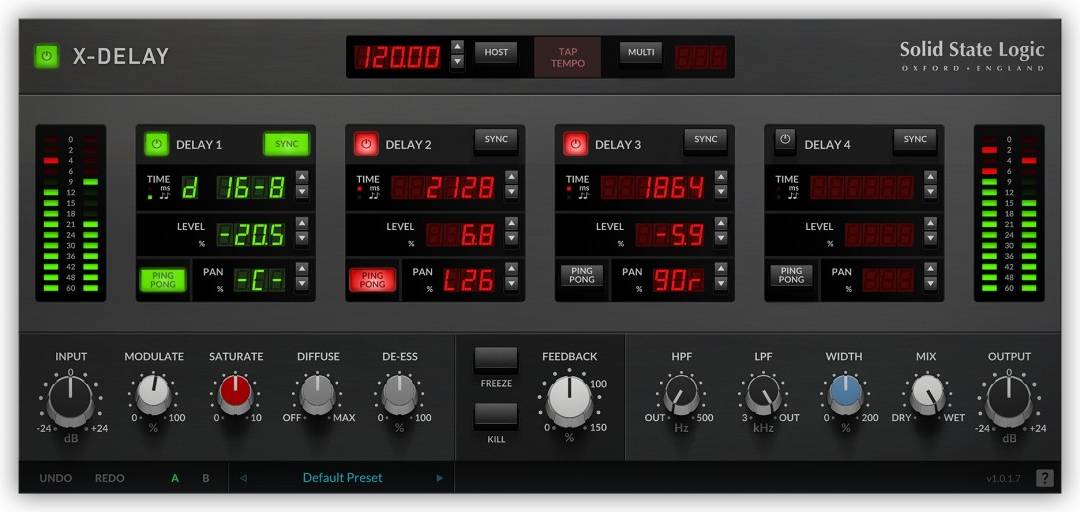The height and width of the screenshot is (512, 1080).
Task: Decrease Delay 1 PAN value
Action: click(302, 283)
